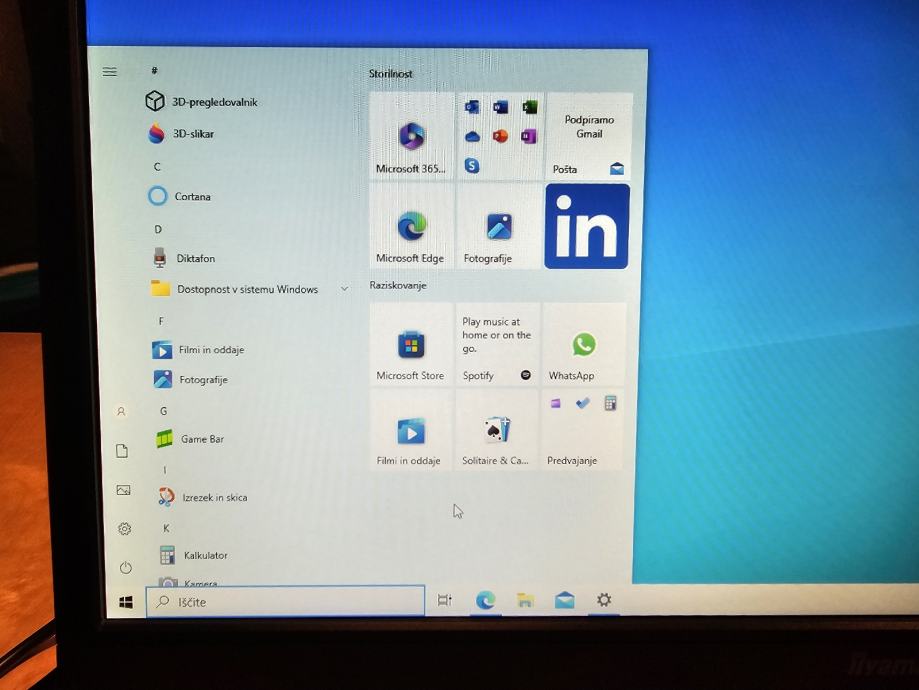Open Pictures from the Start sidebar

pyautogui.click(x=123, y=490)
